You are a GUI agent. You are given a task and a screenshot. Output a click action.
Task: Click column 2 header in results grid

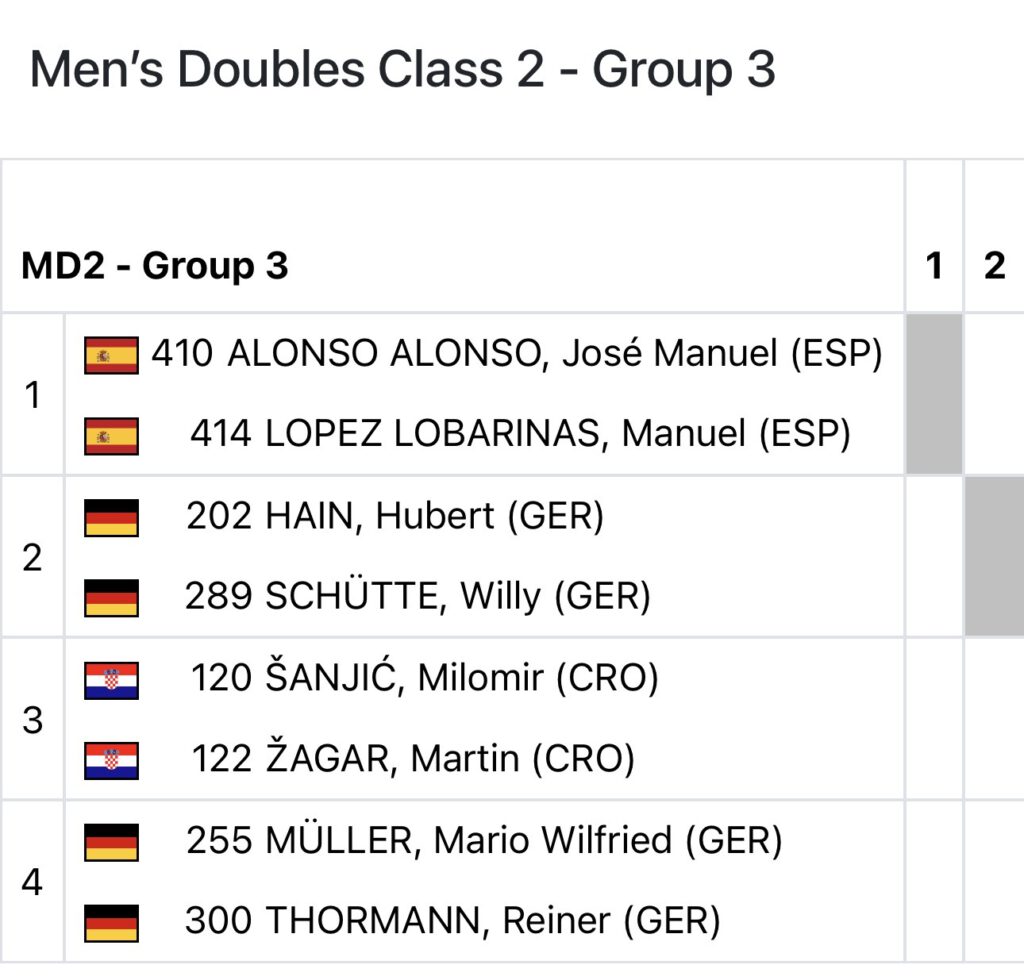pos(994,266)
